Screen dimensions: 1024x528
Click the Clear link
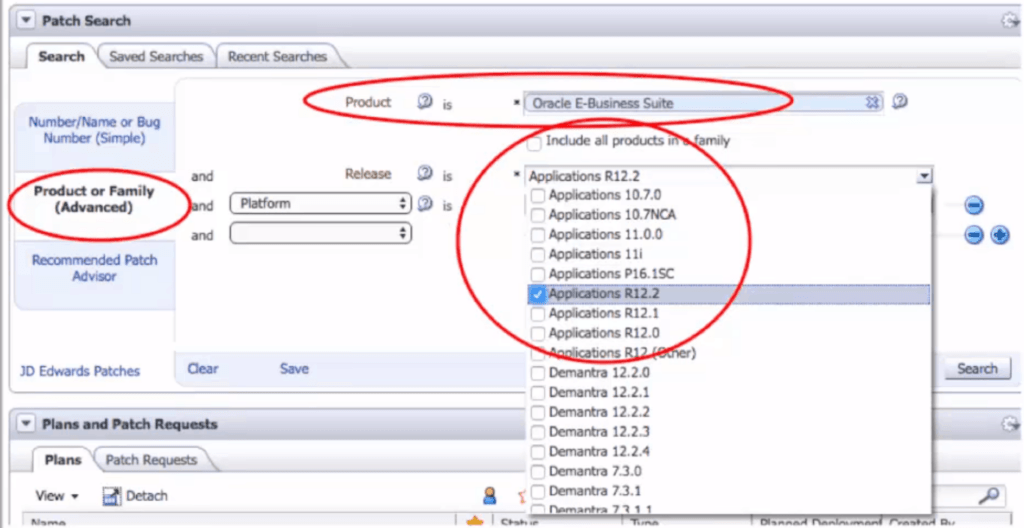203,369
